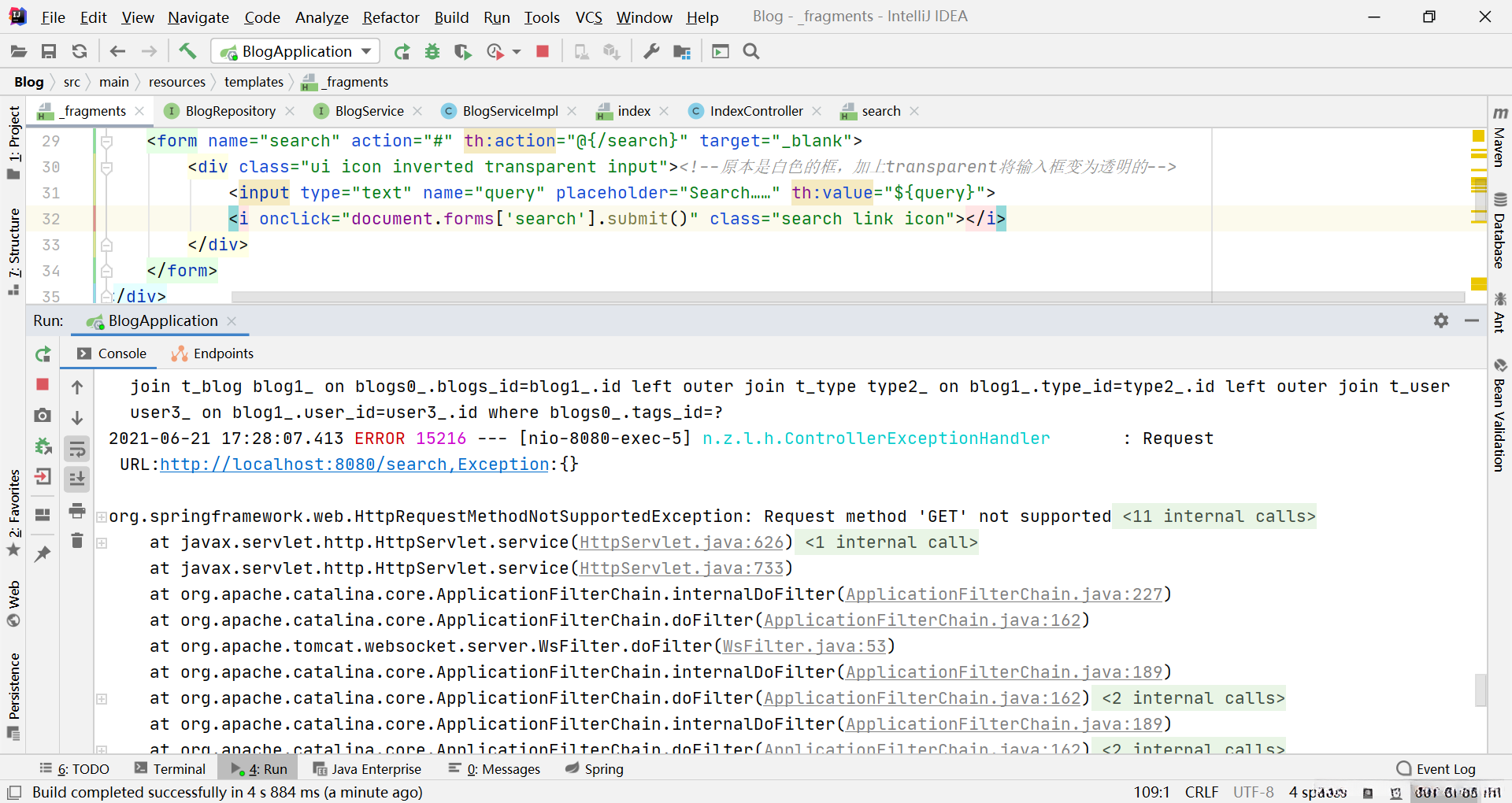Click the console vertical scrollbar thumb
This screenshot has height=803, width=1512.
pyautogui.click(x=1480, y=690)
